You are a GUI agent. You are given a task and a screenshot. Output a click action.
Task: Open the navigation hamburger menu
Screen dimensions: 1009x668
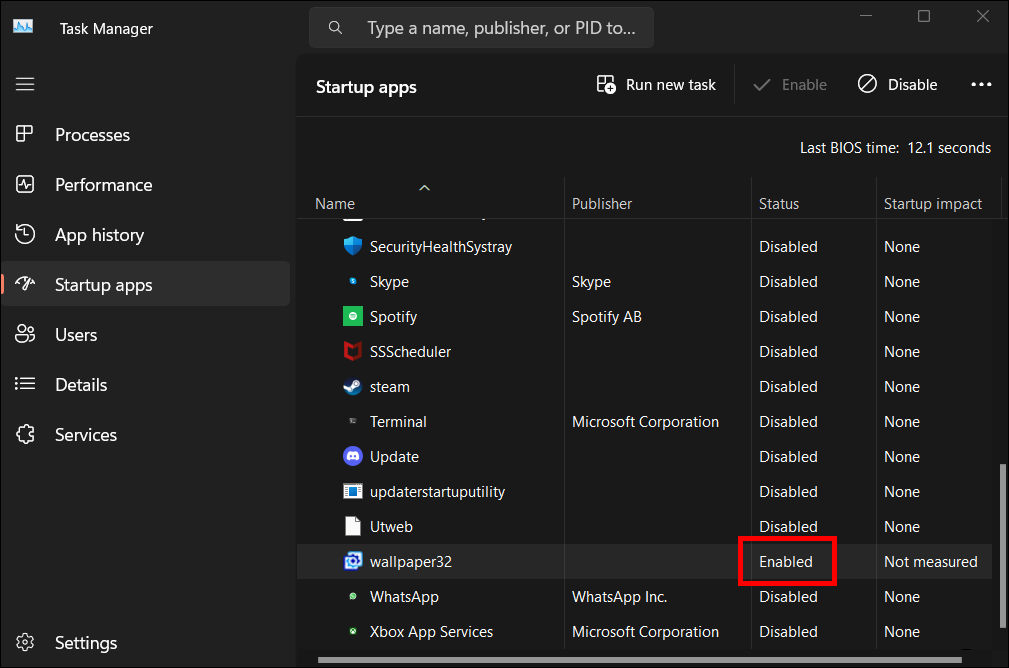(x=25, y=84)
